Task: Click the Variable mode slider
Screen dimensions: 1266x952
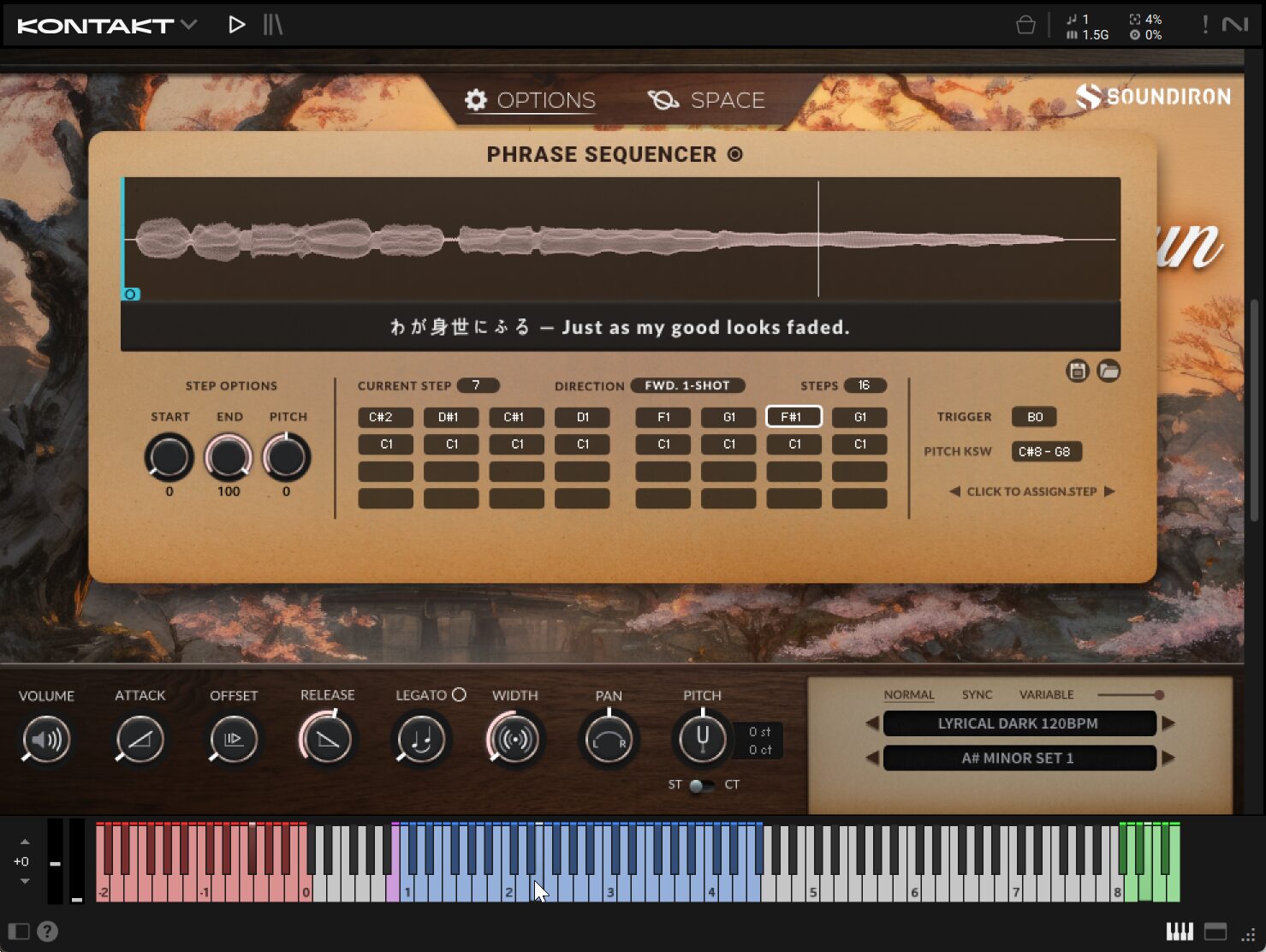Action: click(x=1130, y=694)
